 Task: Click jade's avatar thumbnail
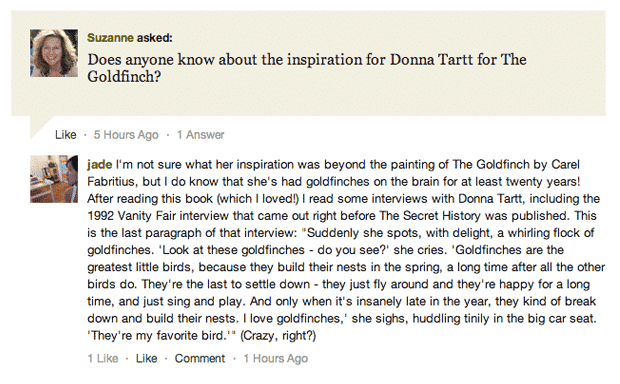pyautogui.click(x=54, y=179)
